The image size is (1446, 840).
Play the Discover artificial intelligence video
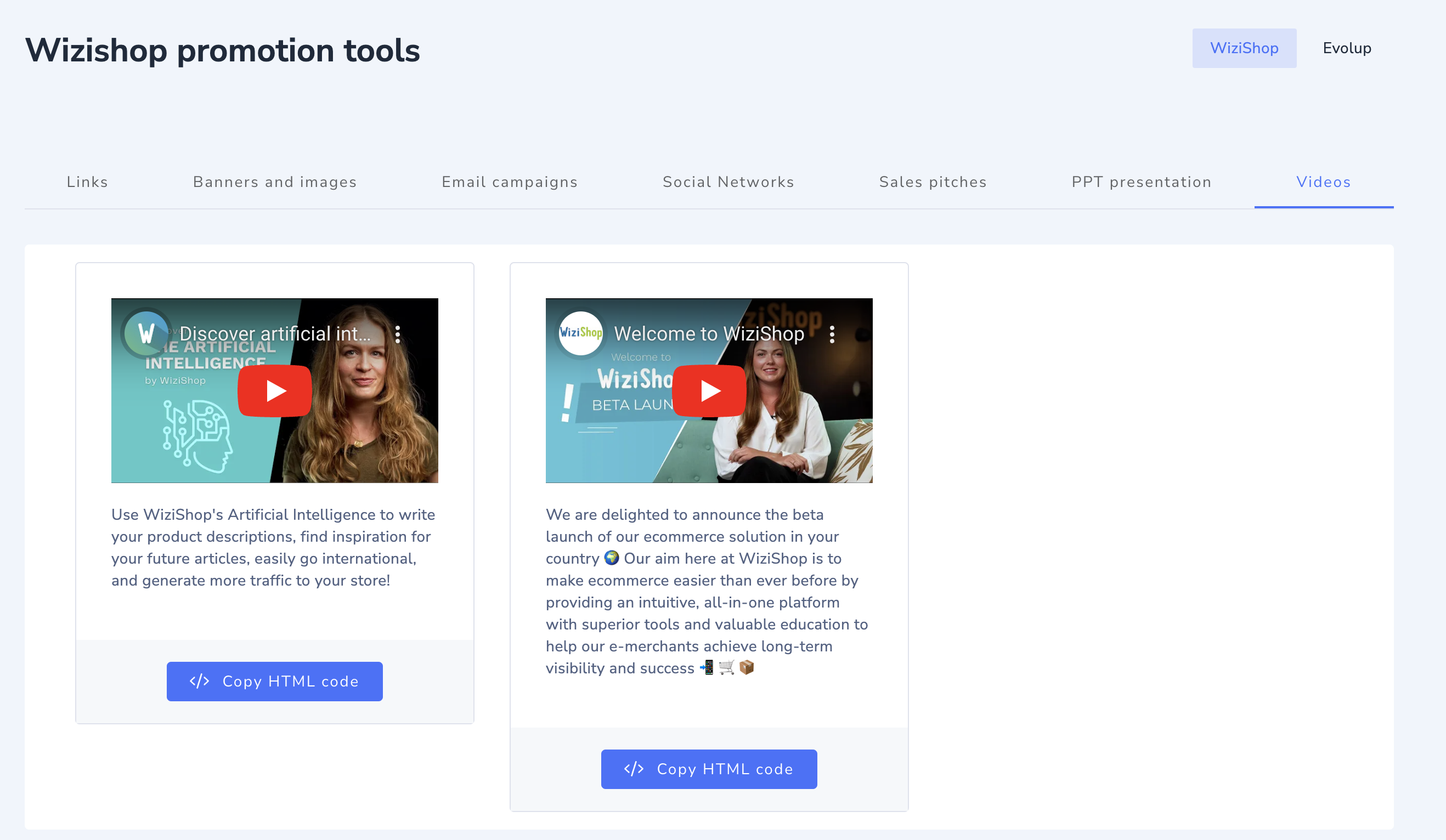pos(274,390)
